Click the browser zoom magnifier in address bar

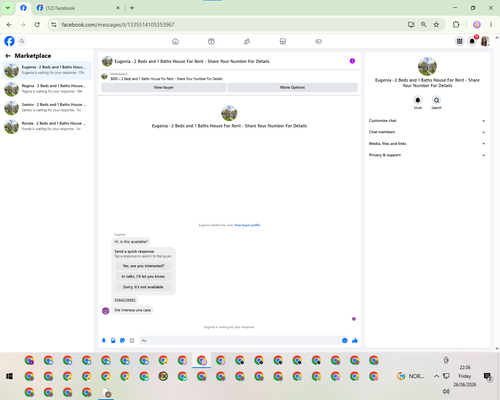(423, 25)
